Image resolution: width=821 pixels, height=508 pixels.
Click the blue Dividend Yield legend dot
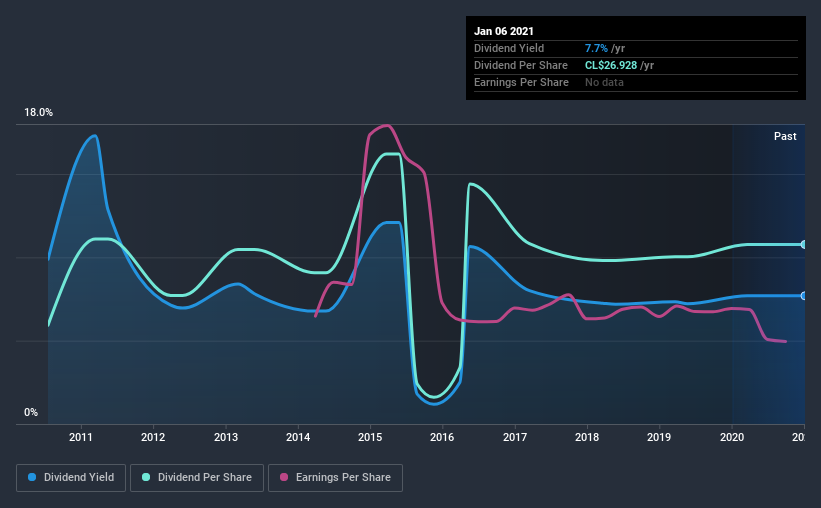pyautogui.click(x=32, y=477)
